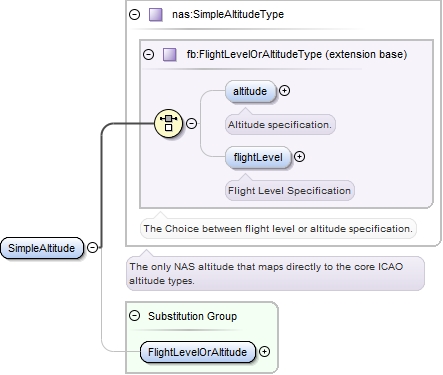Screen dimensions: 443x375
Task: Expand the FlightLevelOrAltitude element
Action: pyautogui.click(x=264, y=352)
